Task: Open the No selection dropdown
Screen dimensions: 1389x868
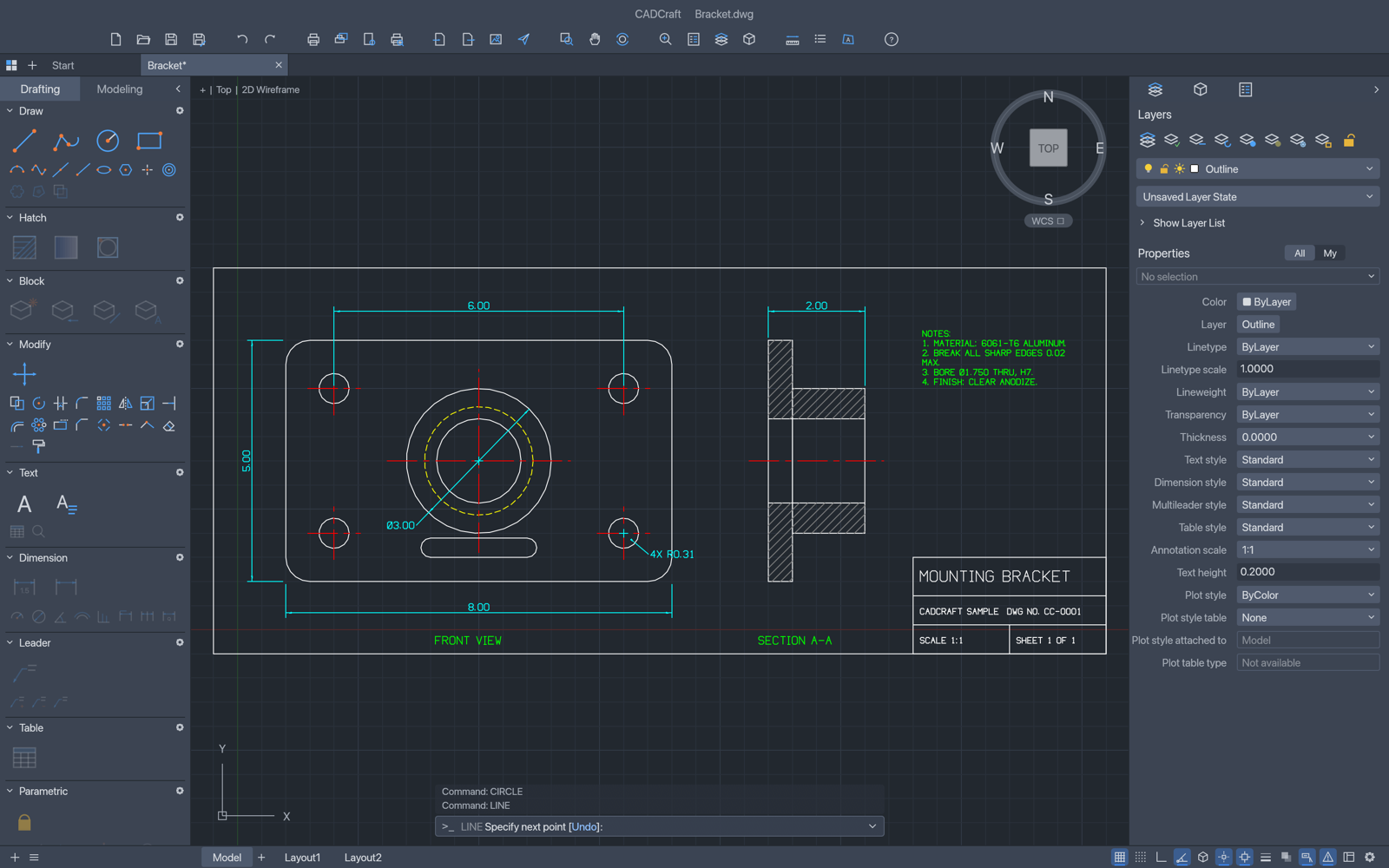Action: (1258, 277)
